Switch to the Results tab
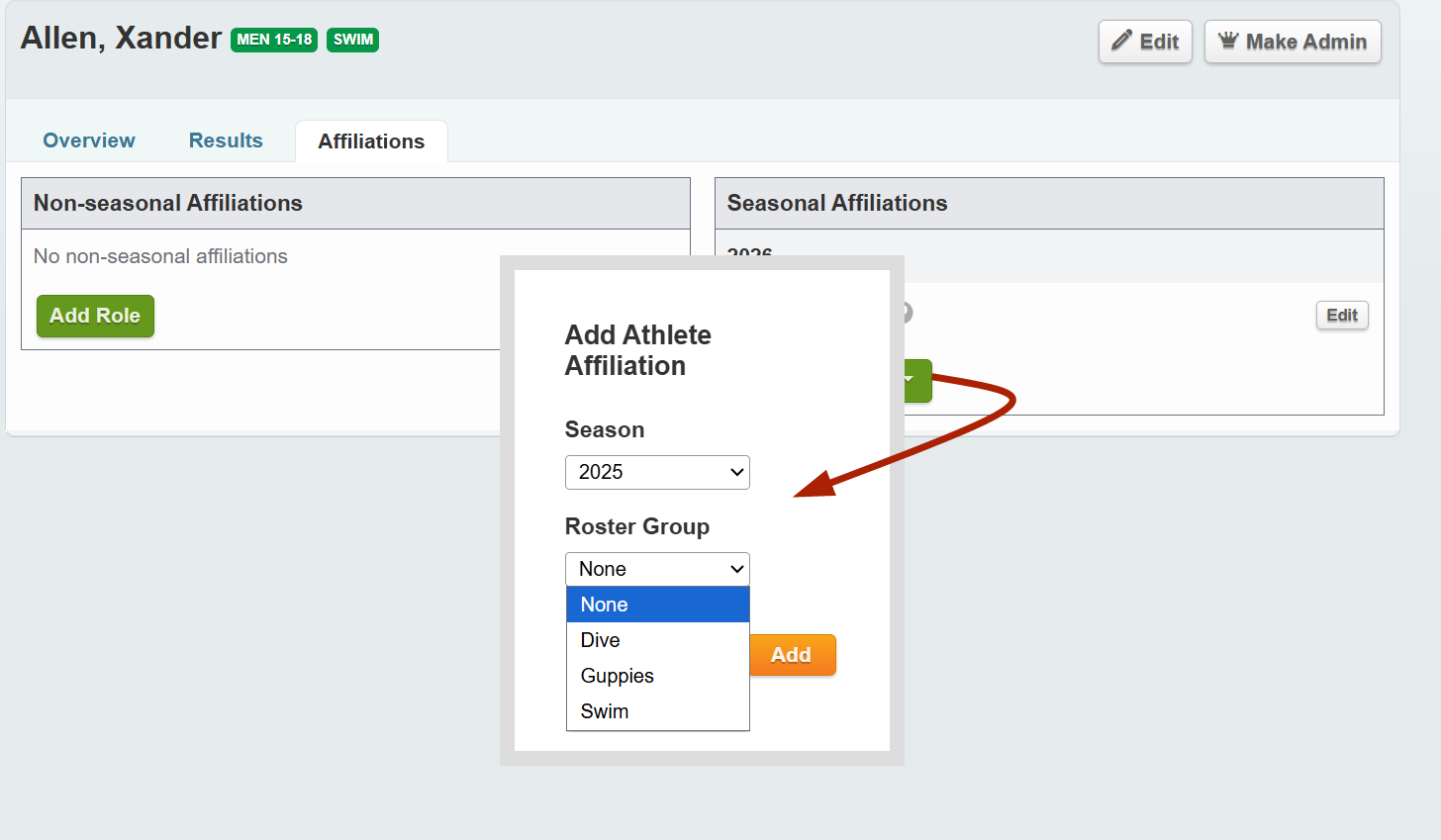 tap(225, 140)
